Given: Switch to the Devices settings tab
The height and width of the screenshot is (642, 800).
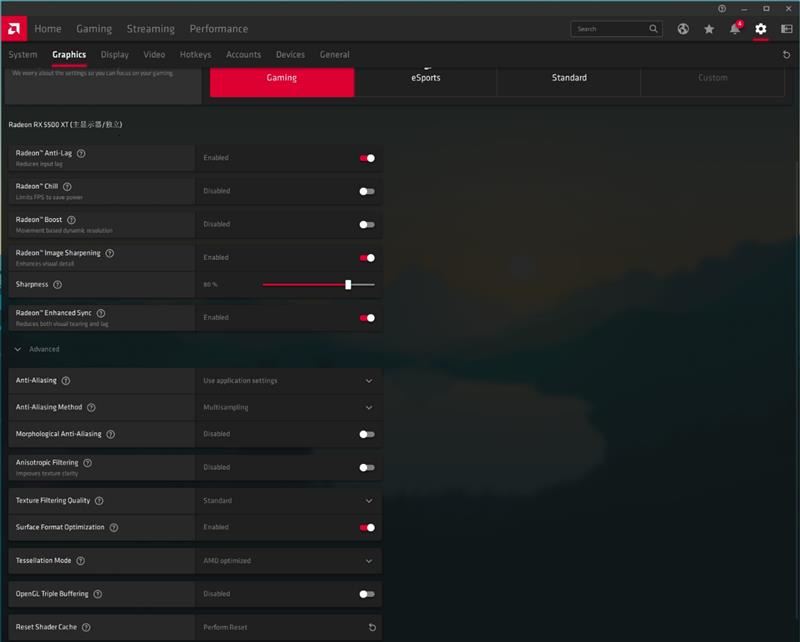Looking at the screenshot, I should [290, 55].
